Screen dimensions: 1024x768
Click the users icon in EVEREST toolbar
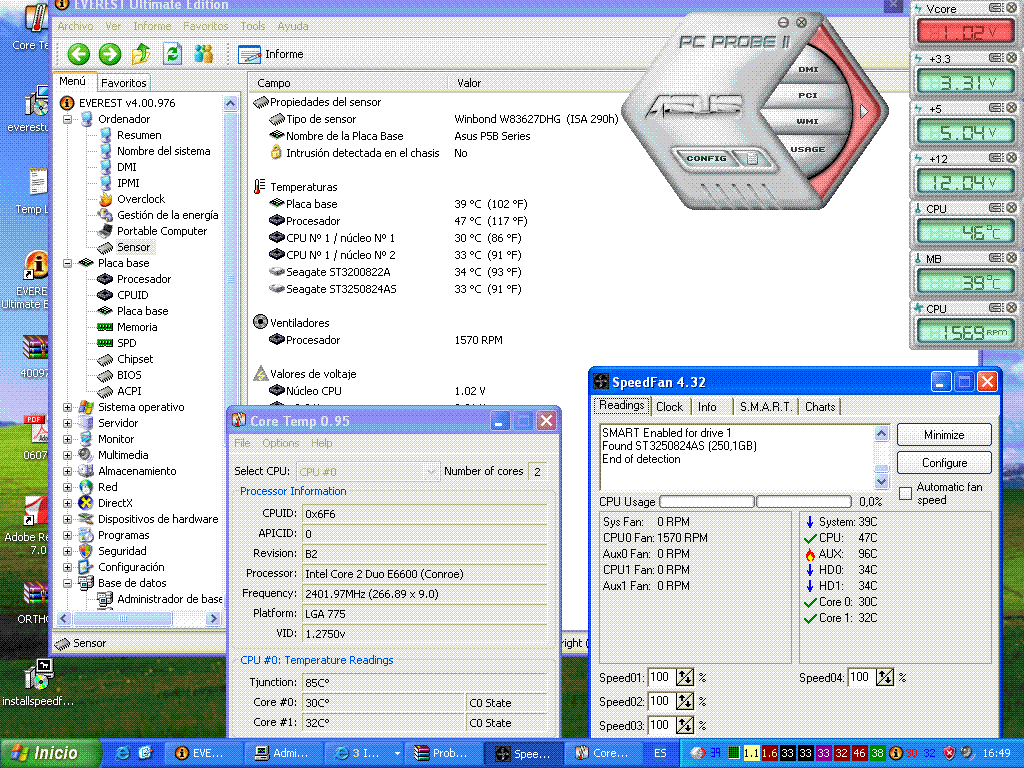click(203, 54)
